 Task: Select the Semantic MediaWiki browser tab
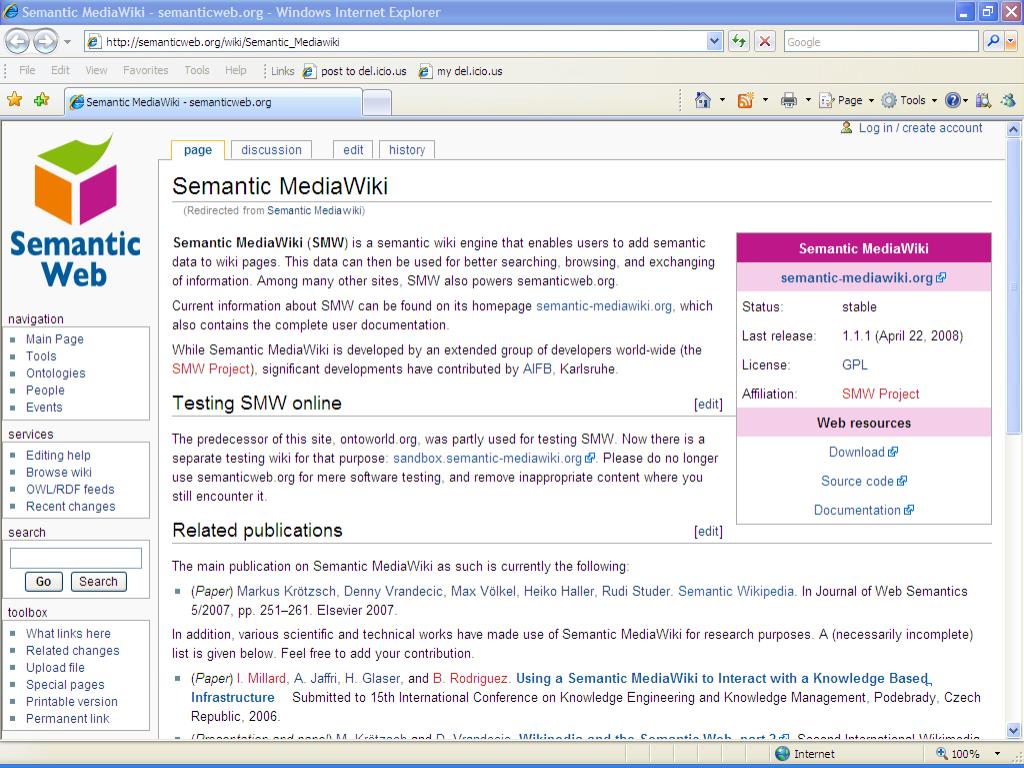213,103
